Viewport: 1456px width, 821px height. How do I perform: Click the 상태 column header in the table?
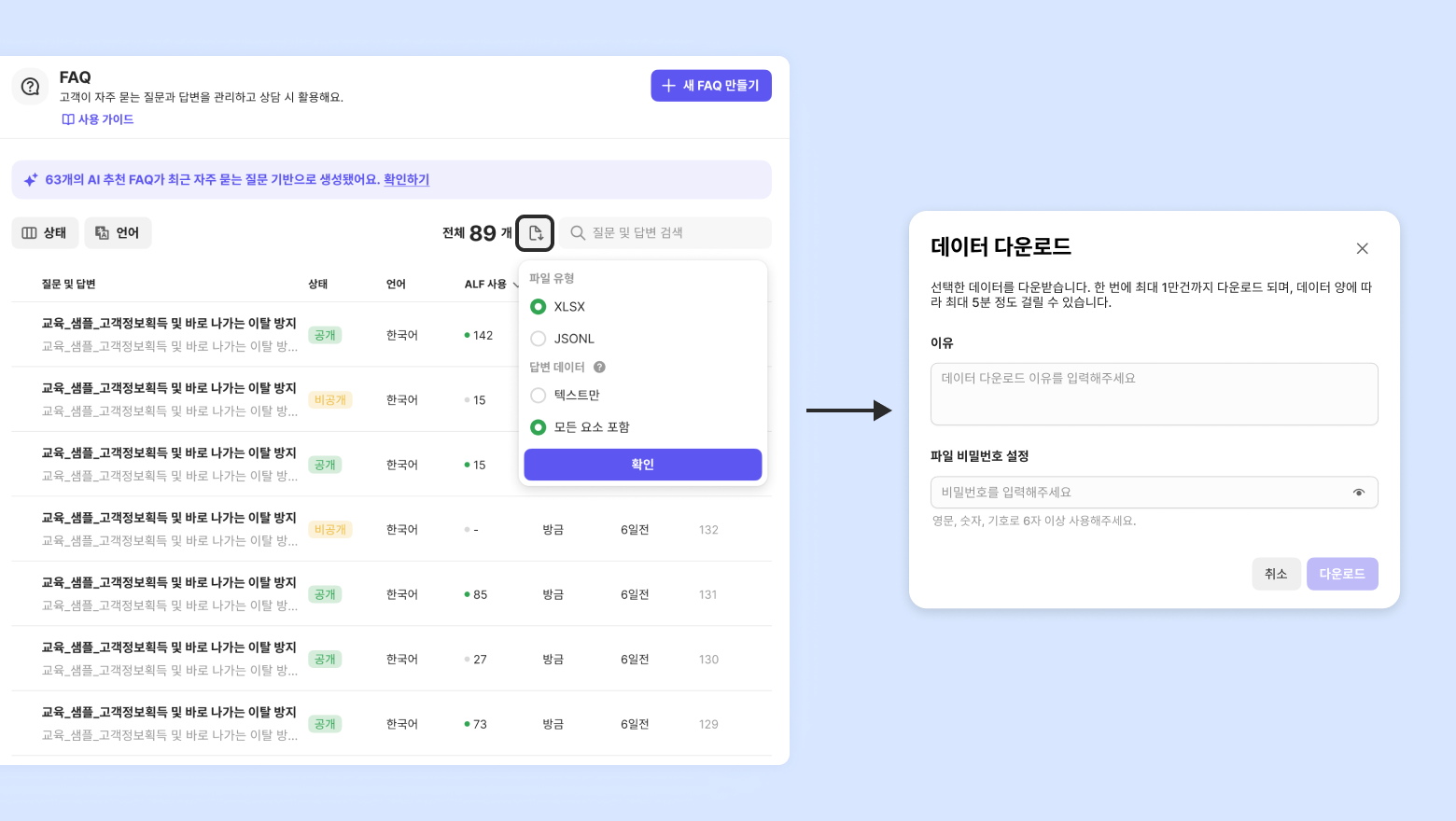(x=318, y=284)
